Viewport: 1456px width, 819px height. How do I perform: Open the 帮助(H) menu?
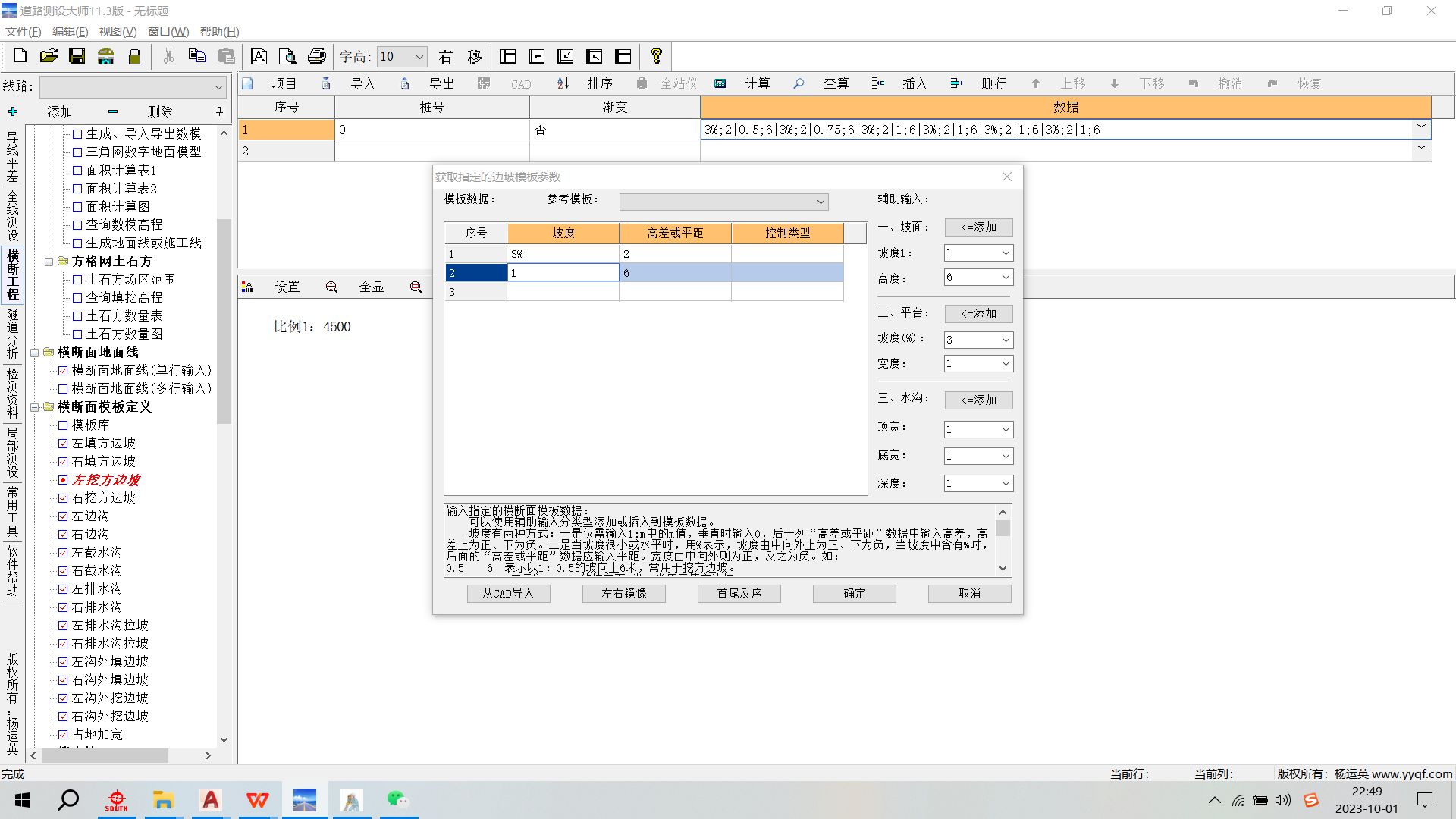[x=219, y=31]
